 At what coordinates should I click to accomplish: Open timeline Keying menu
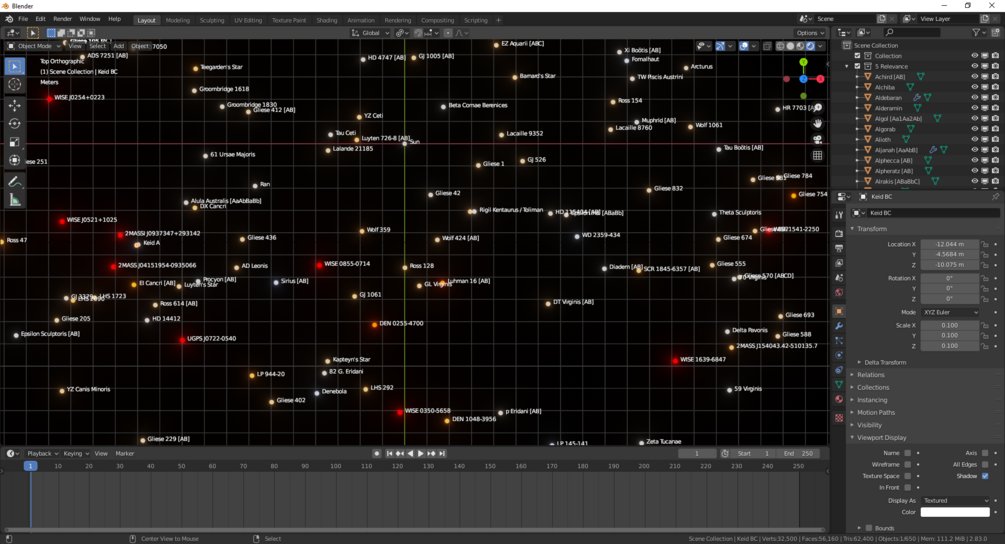[76, 454]
